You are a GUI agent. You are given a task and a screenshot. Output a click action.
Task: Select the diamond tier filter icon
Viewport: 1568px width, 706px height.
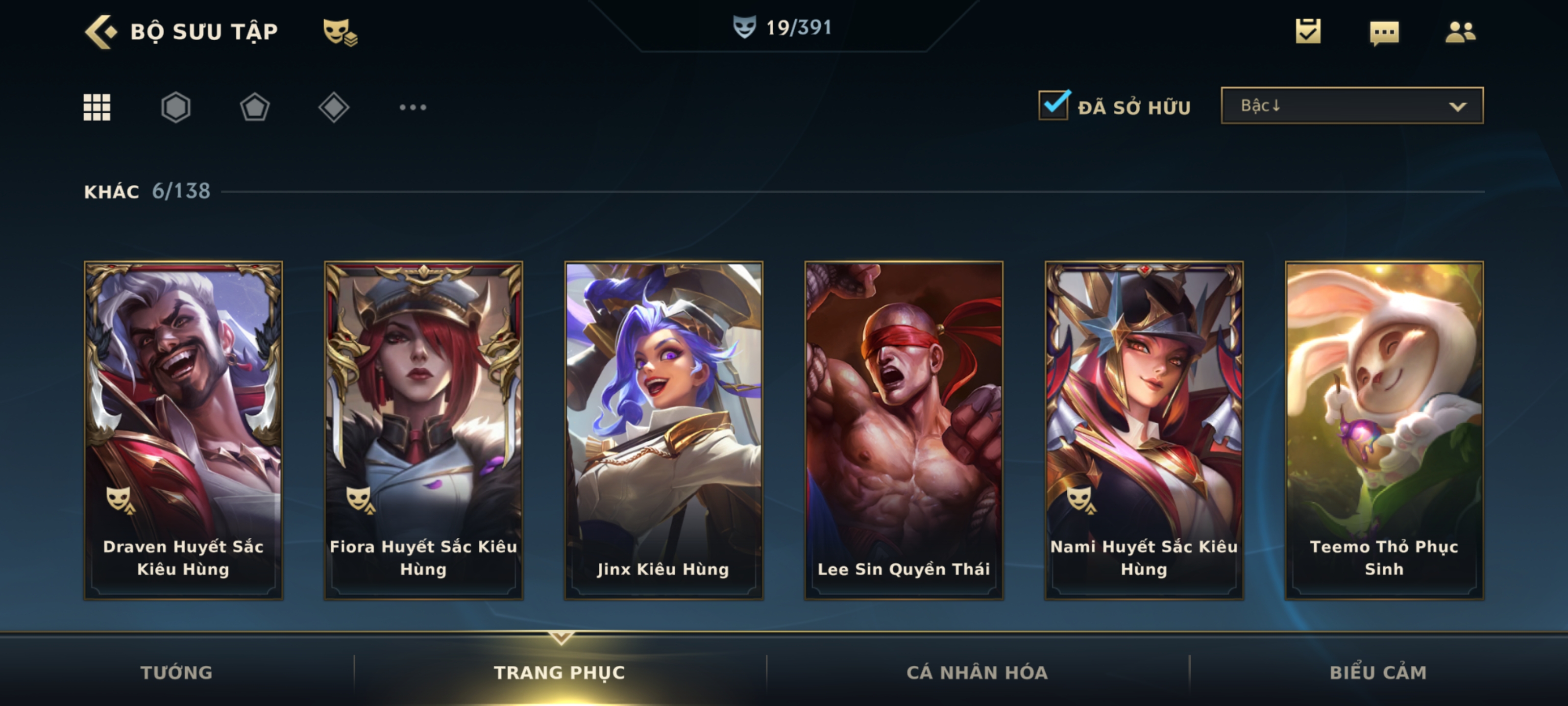click(x=334, y=107)
